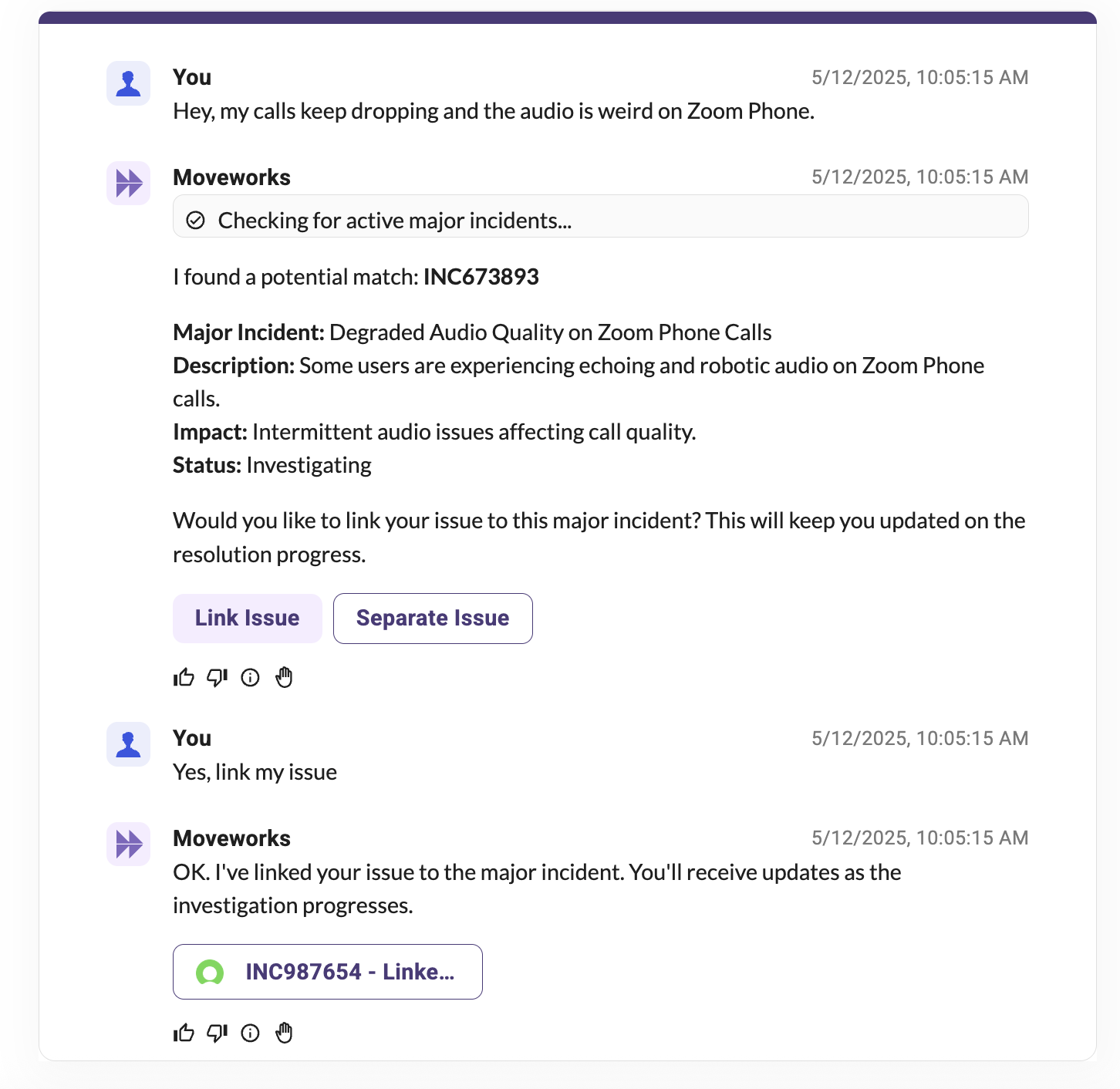Click the Impact: Intermittent audio issues line
The width and height of the screenshot is (1120, 1089).
coord(434,432)
